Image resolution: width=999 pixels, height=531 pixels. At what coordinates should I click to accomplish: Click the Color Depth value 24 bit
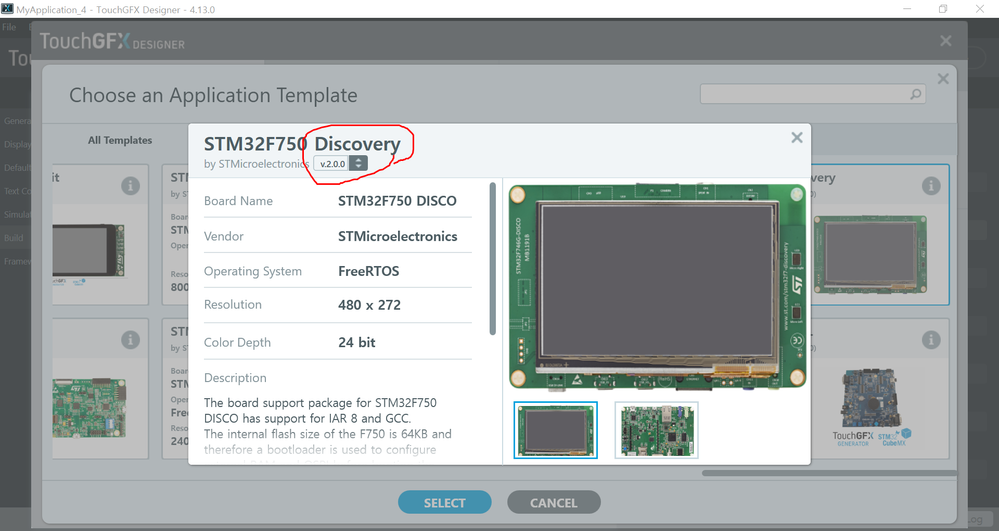[x=357, y=342]
